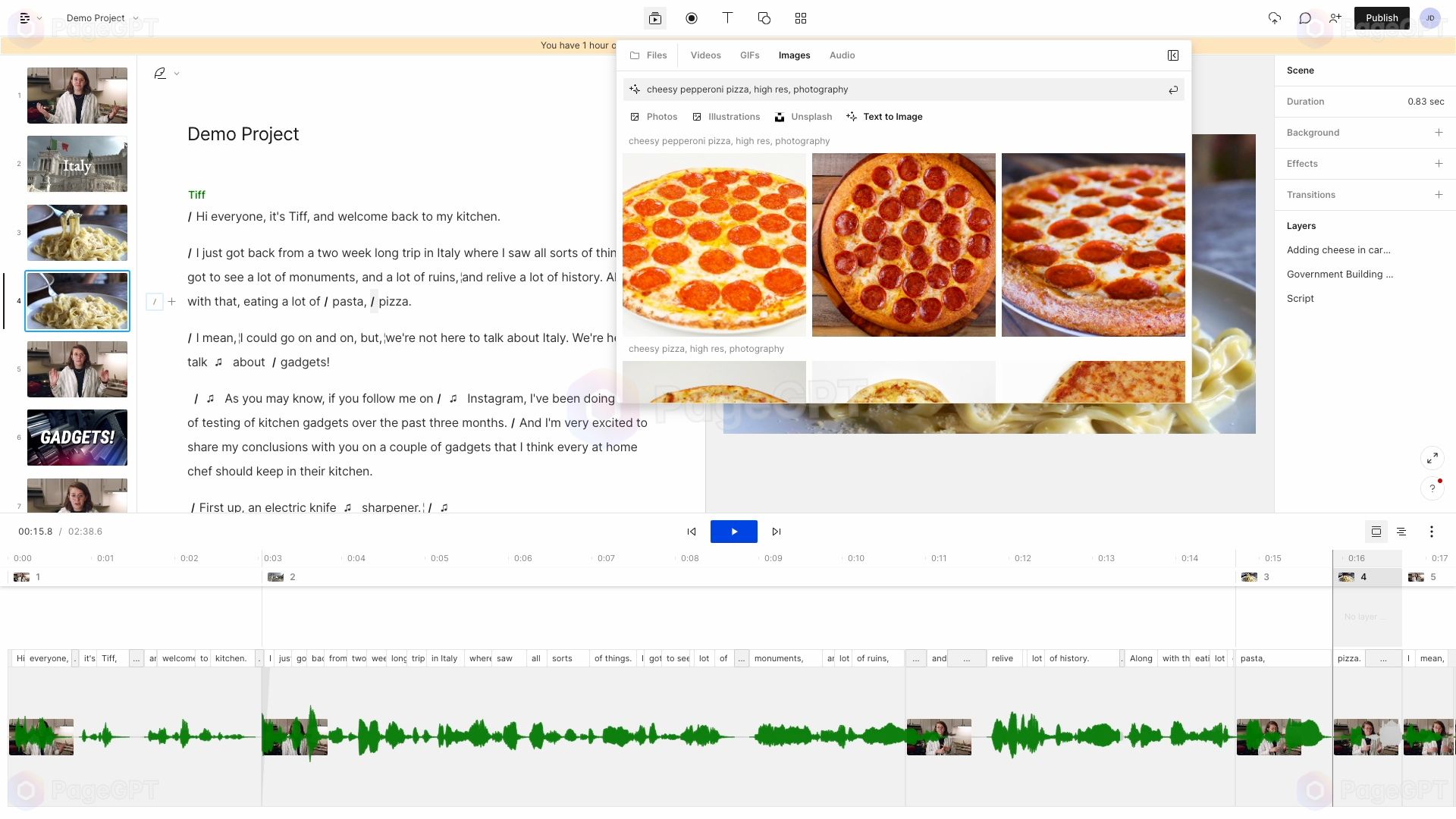
Task: Select the pencil/edit icon near Demo Project
Action: click(x=159, y=73)
